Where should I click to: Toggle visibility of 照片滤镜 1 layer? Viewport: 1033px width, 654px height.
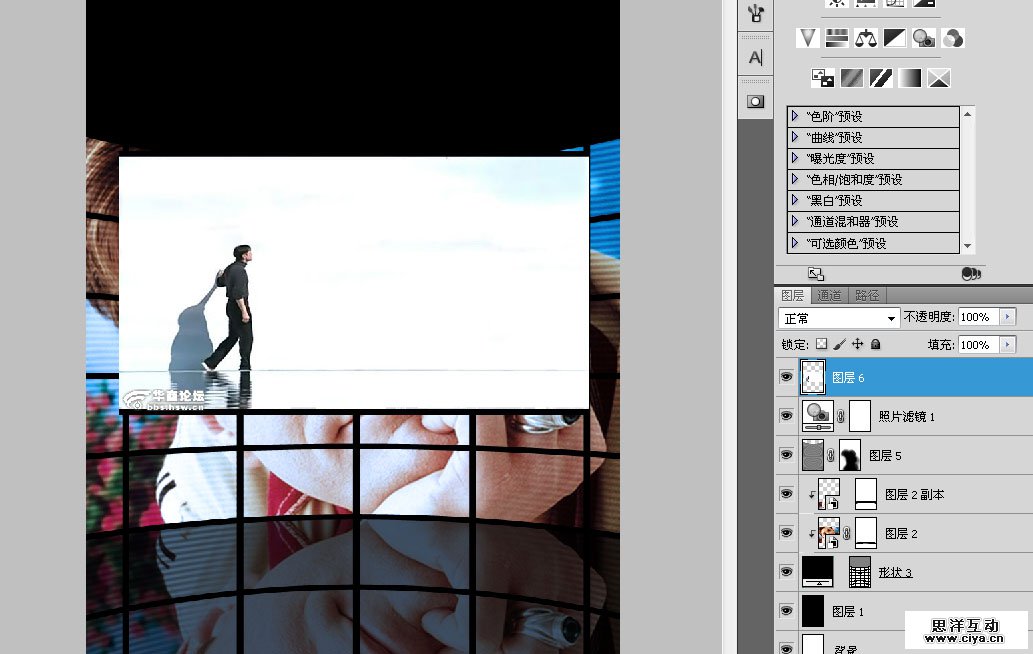786,416
